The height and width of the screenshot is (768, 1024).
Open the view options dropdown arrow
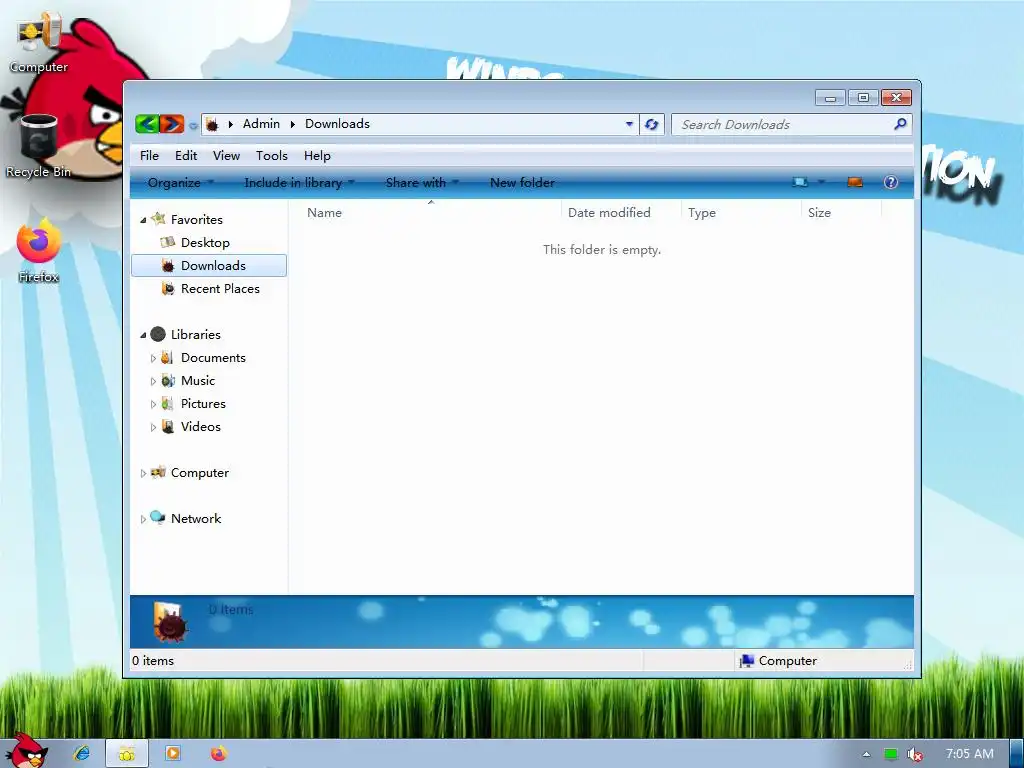[821, 182]
